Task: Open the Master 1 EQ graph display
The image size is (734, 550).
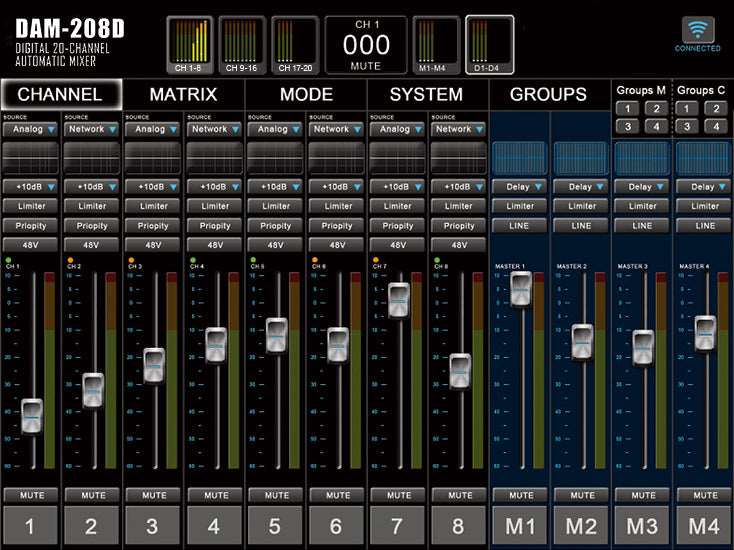Action: [520, 157]
